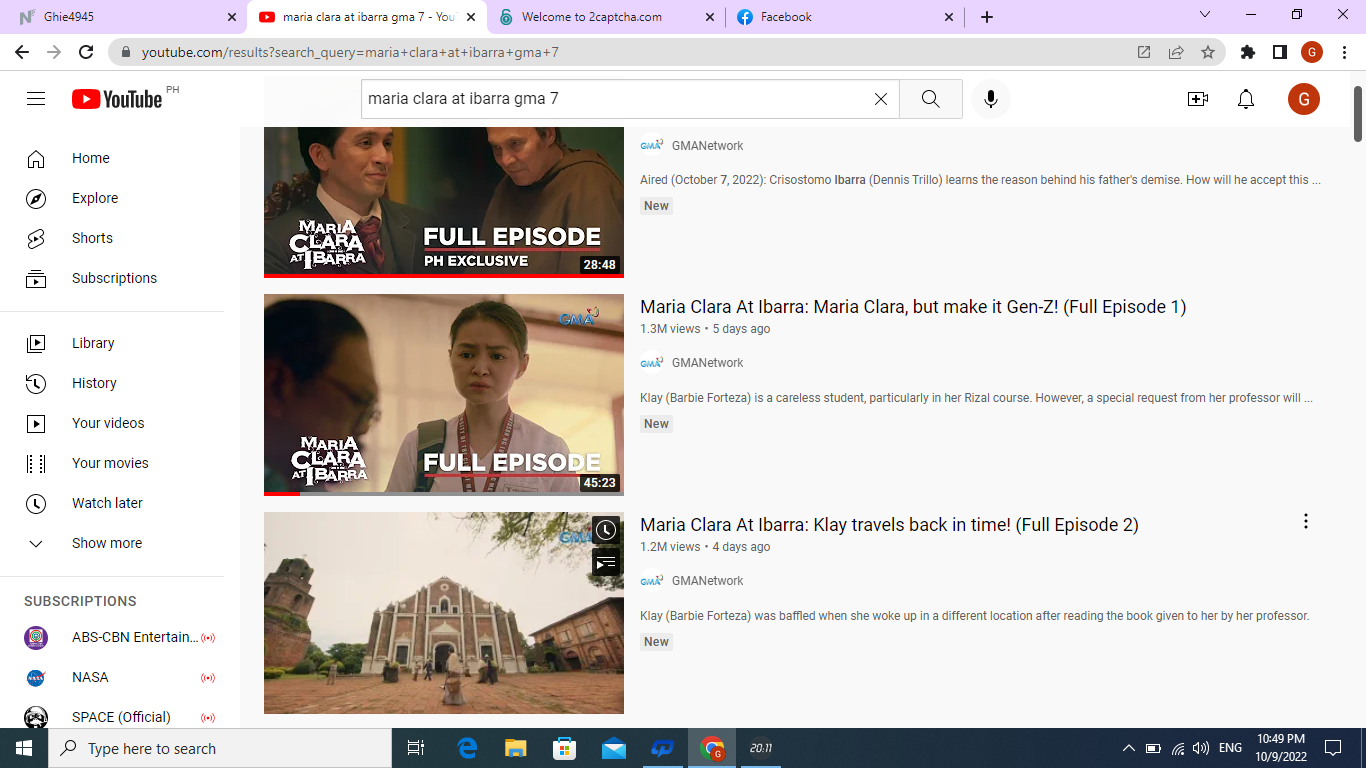The width and height of the screenshot is (1366, 768).
Task: Close the 2captcha tab
Action: [x=710, y=17]
